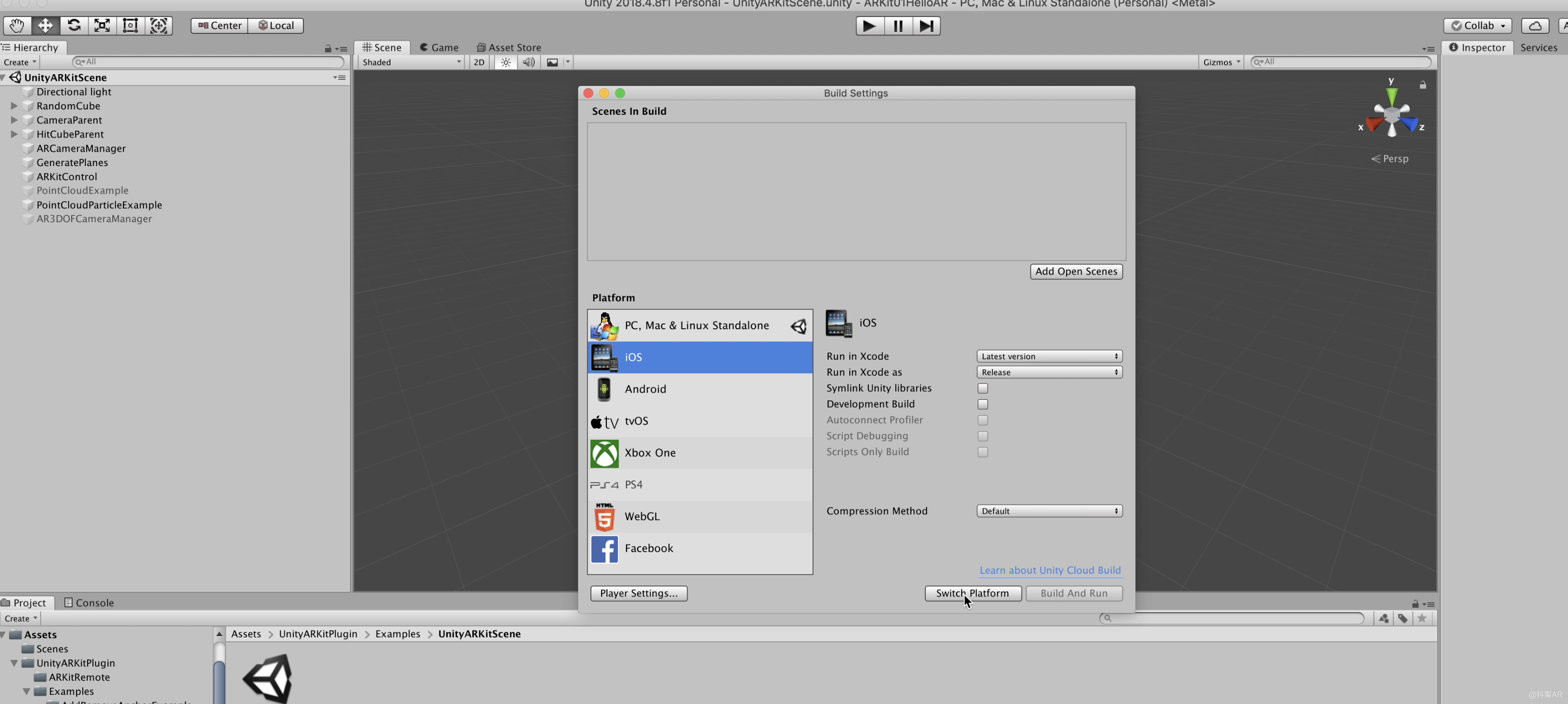Open the Asset Store tab
The image size is (1568, 704).
pyautogui.click(x=508, y=47)
